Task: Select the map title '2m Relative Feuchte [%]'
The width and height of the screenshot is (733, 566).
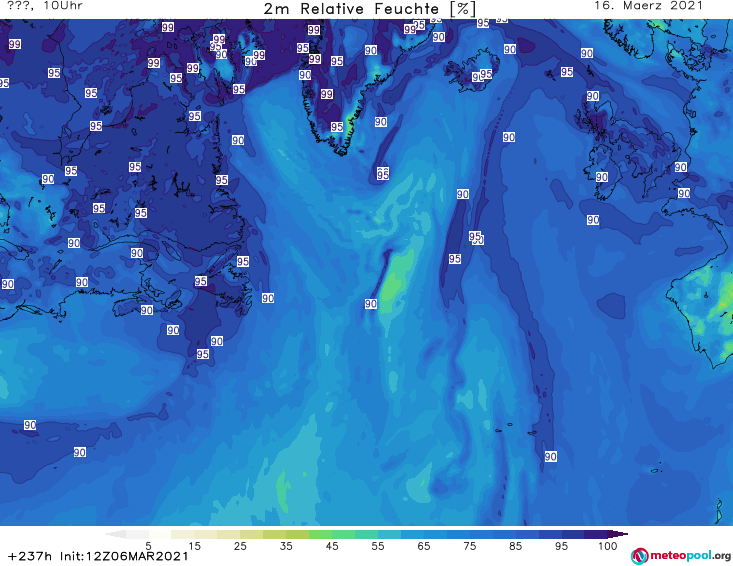Action: (369, 8)
